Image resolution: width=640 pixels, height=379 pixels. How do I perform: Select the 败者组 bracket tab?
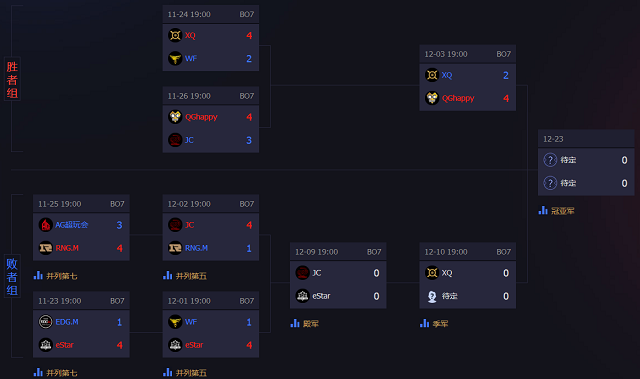coord(12,276)
